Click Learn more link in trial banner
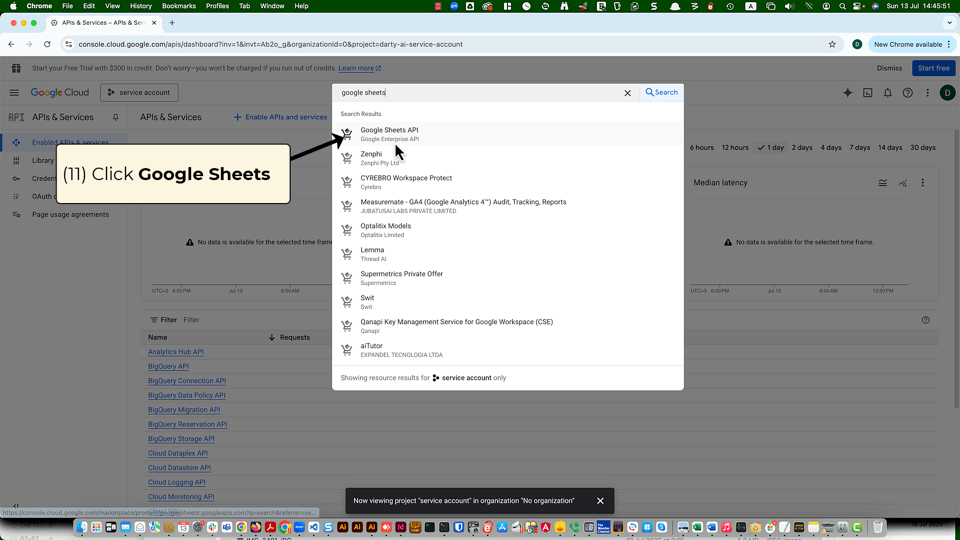The width and height of the screenshot is (960, 540). tap(359, 68)
